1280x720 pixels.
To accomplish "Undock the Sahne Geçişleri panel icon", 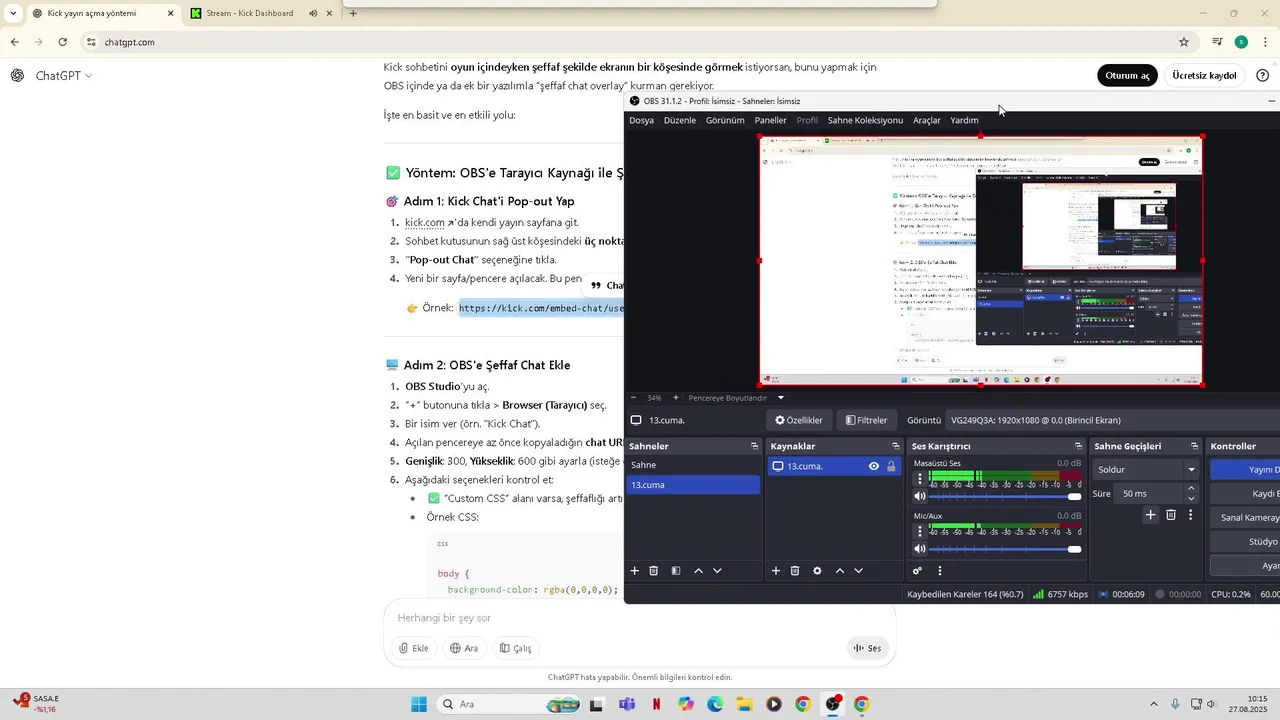I will [1194, 446].
